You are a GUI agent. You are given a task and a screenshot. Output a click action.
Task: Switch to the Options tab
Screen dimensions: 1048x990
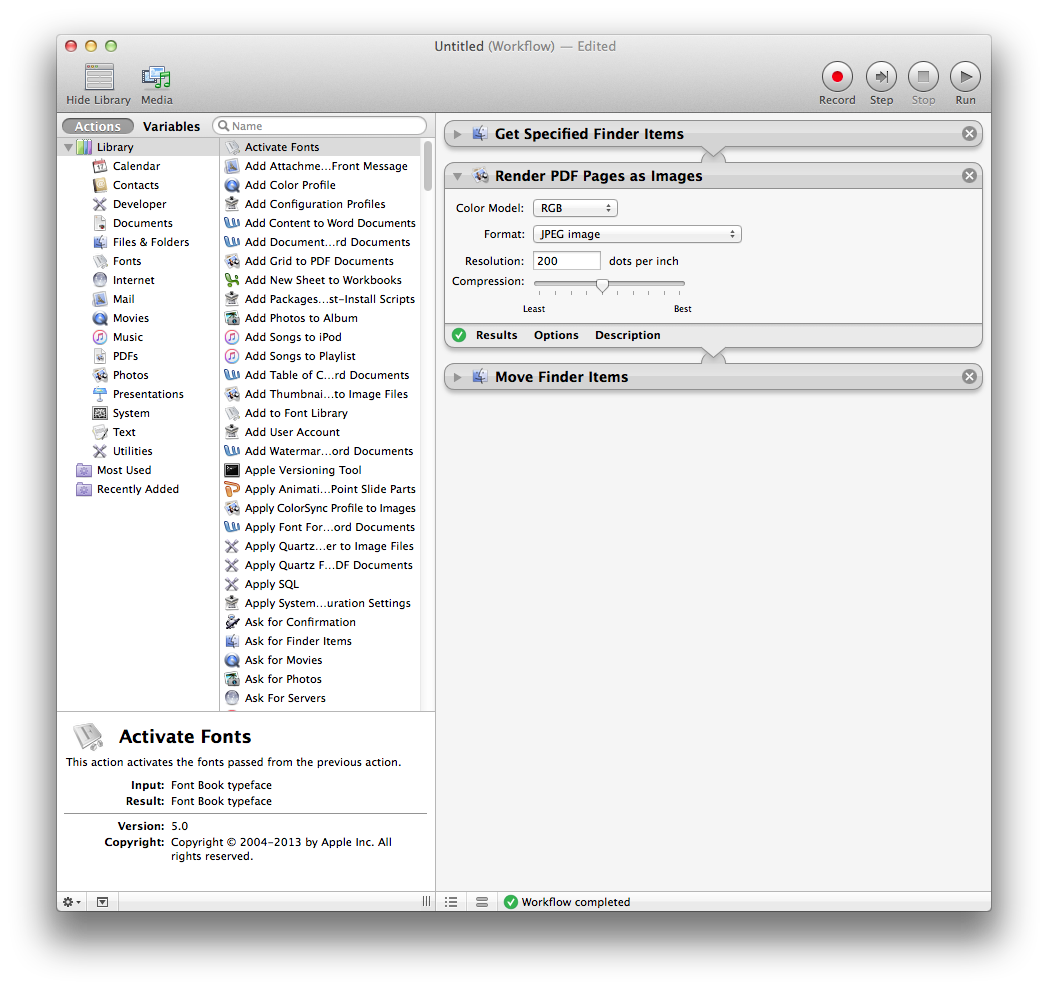pyautogui.click(x=556, y=335)
